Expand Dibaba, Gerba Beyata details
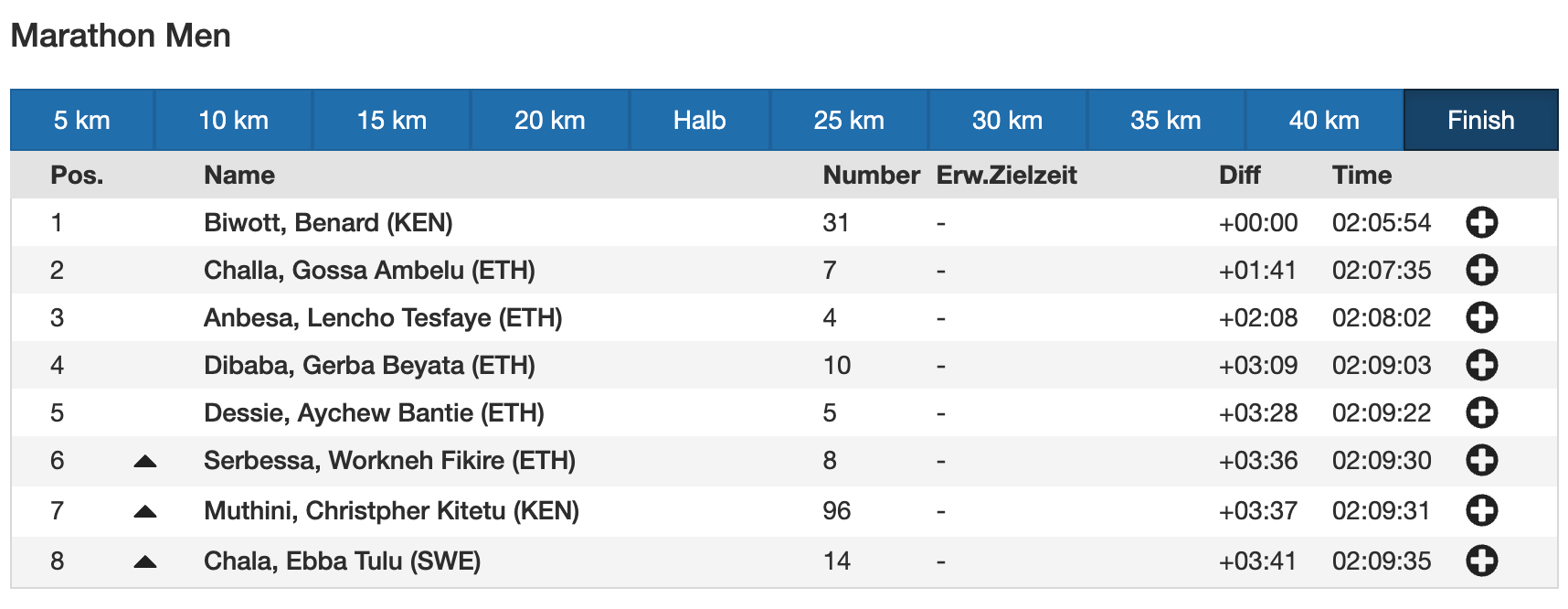 point(1481,365)
